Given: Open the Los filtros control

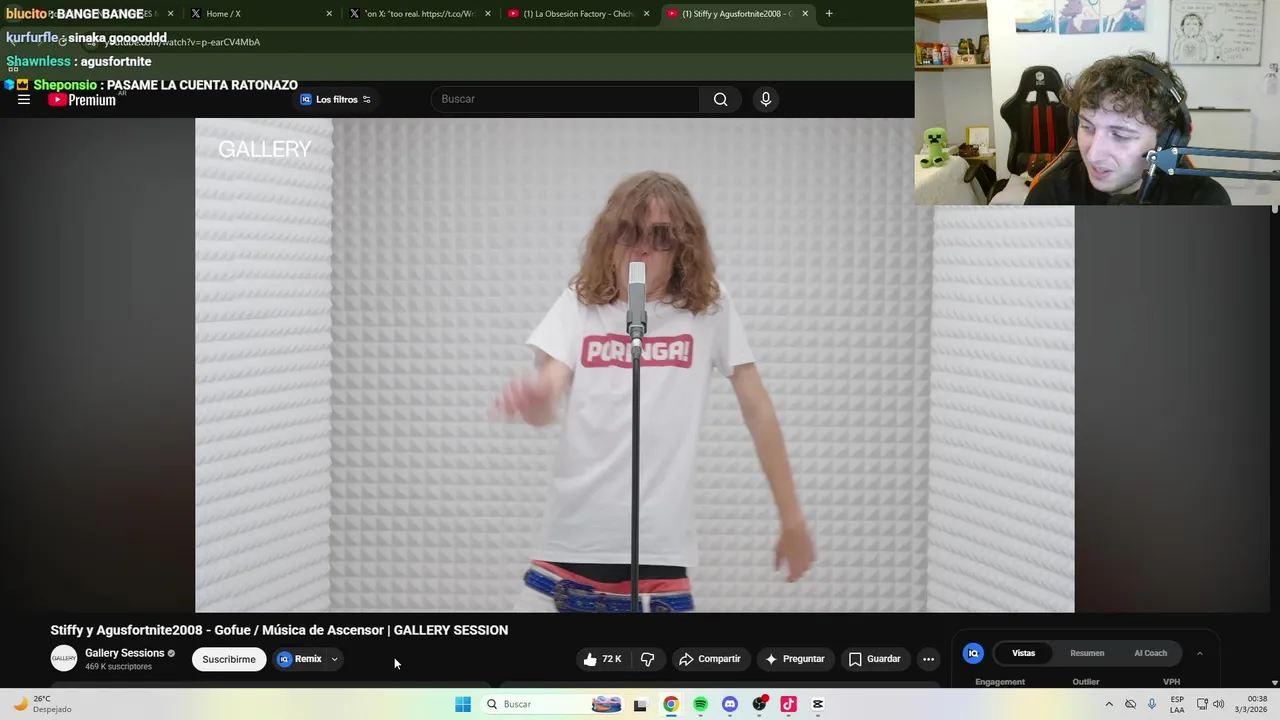Looking at the screenshot, I should (x=335, y=99).
